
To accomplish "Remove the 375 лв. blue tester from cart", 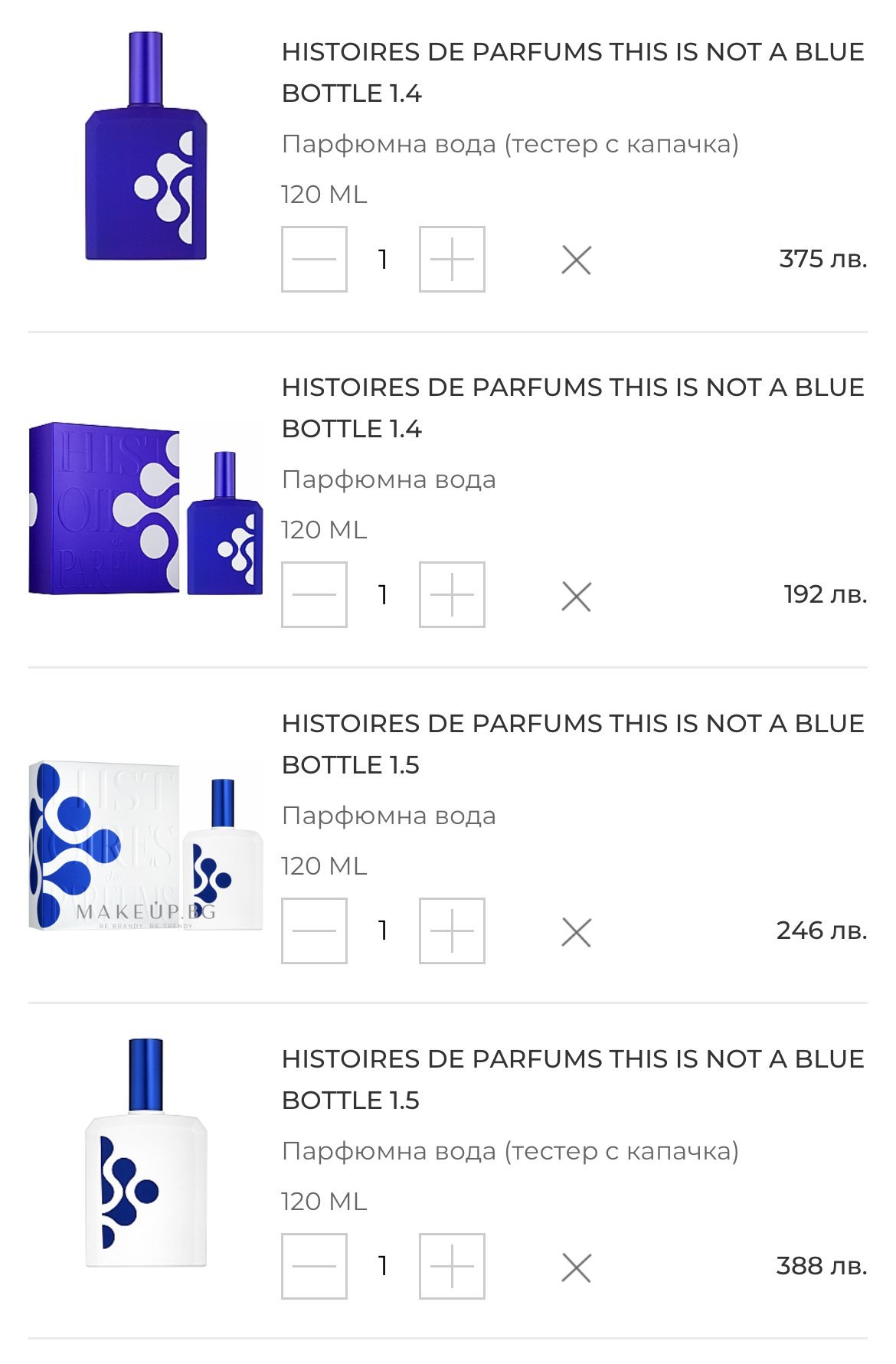I will (x=576, y=260).
